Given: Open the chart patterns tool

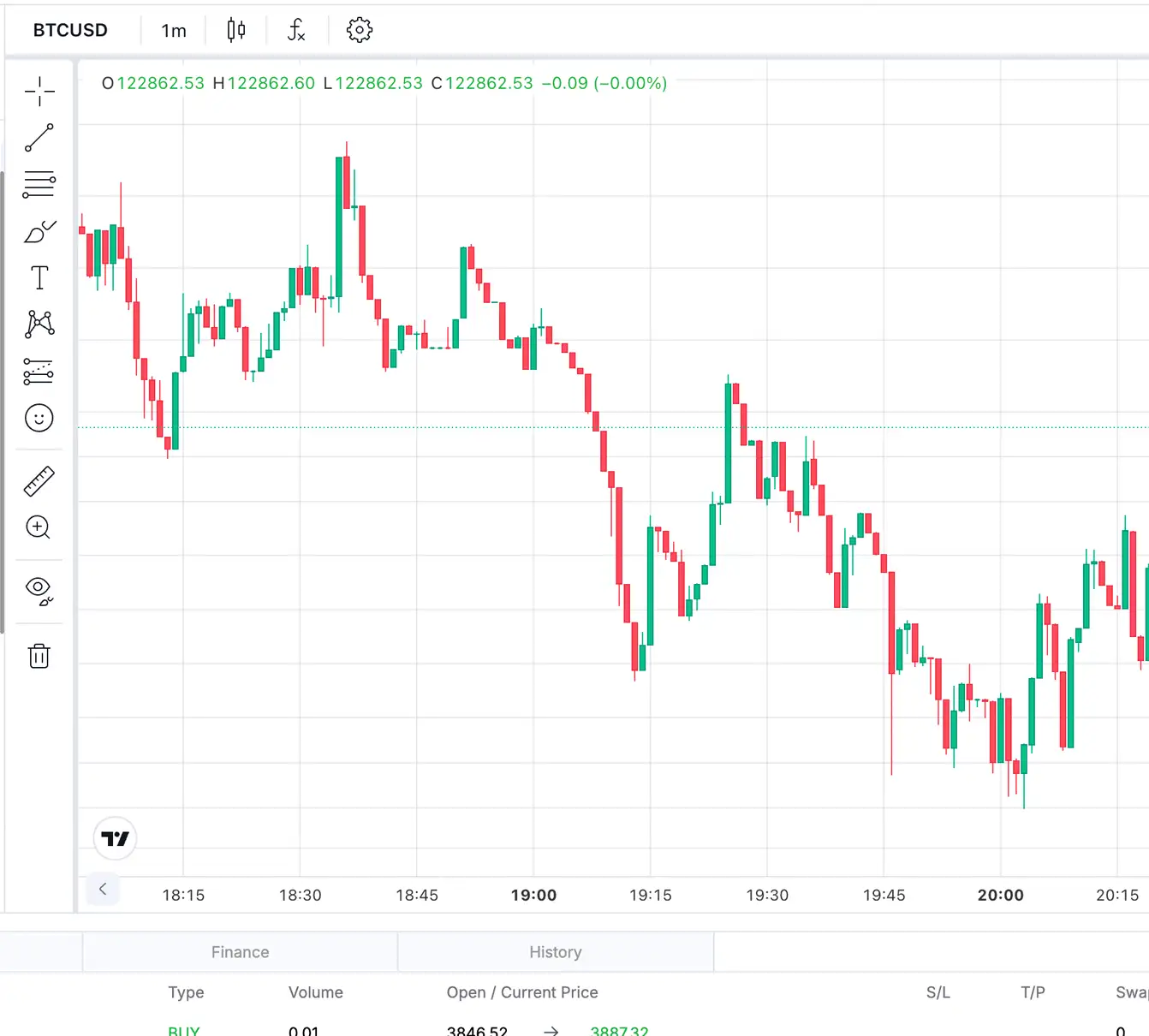Looking at the screenshot, I should (39, 324).
